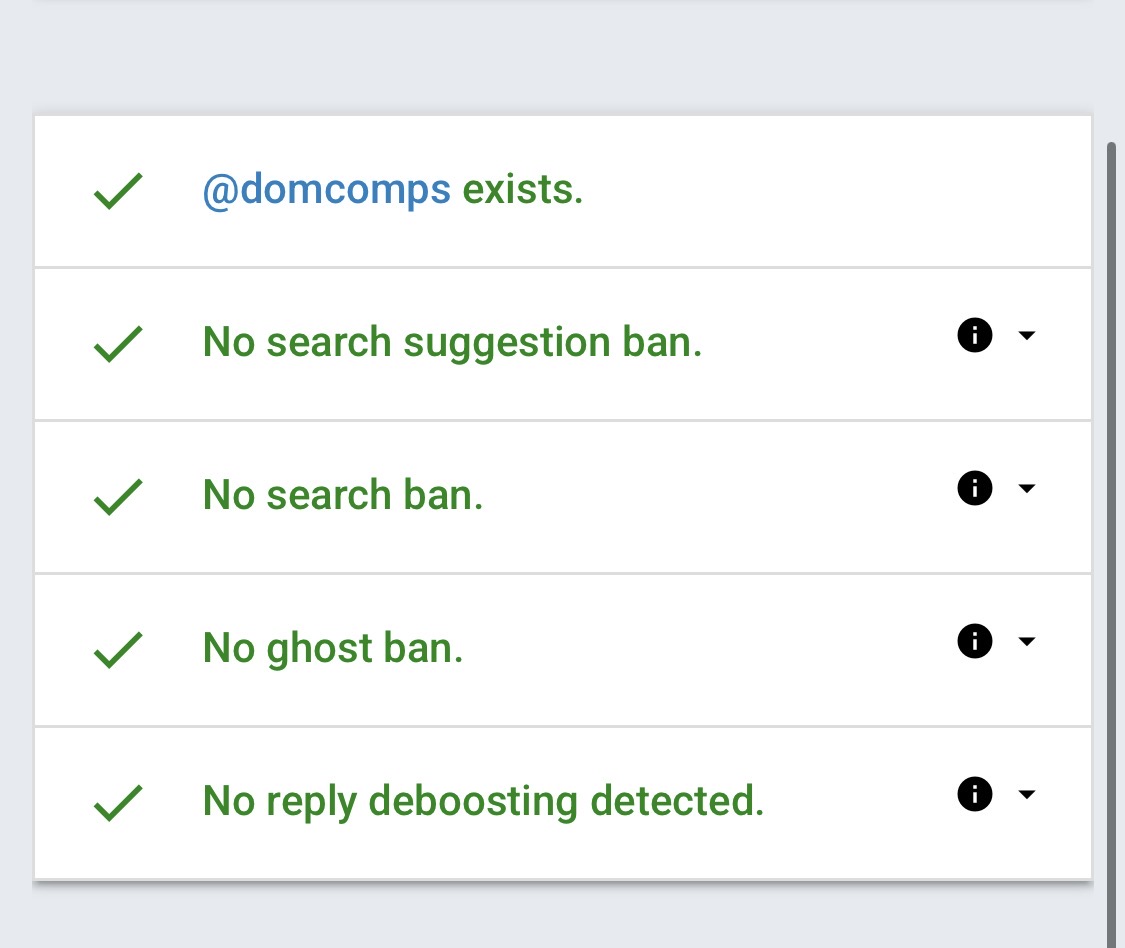The image size is (1125, 948).
Task: Open info icon for search ban row
Action: tap(974, 488)
